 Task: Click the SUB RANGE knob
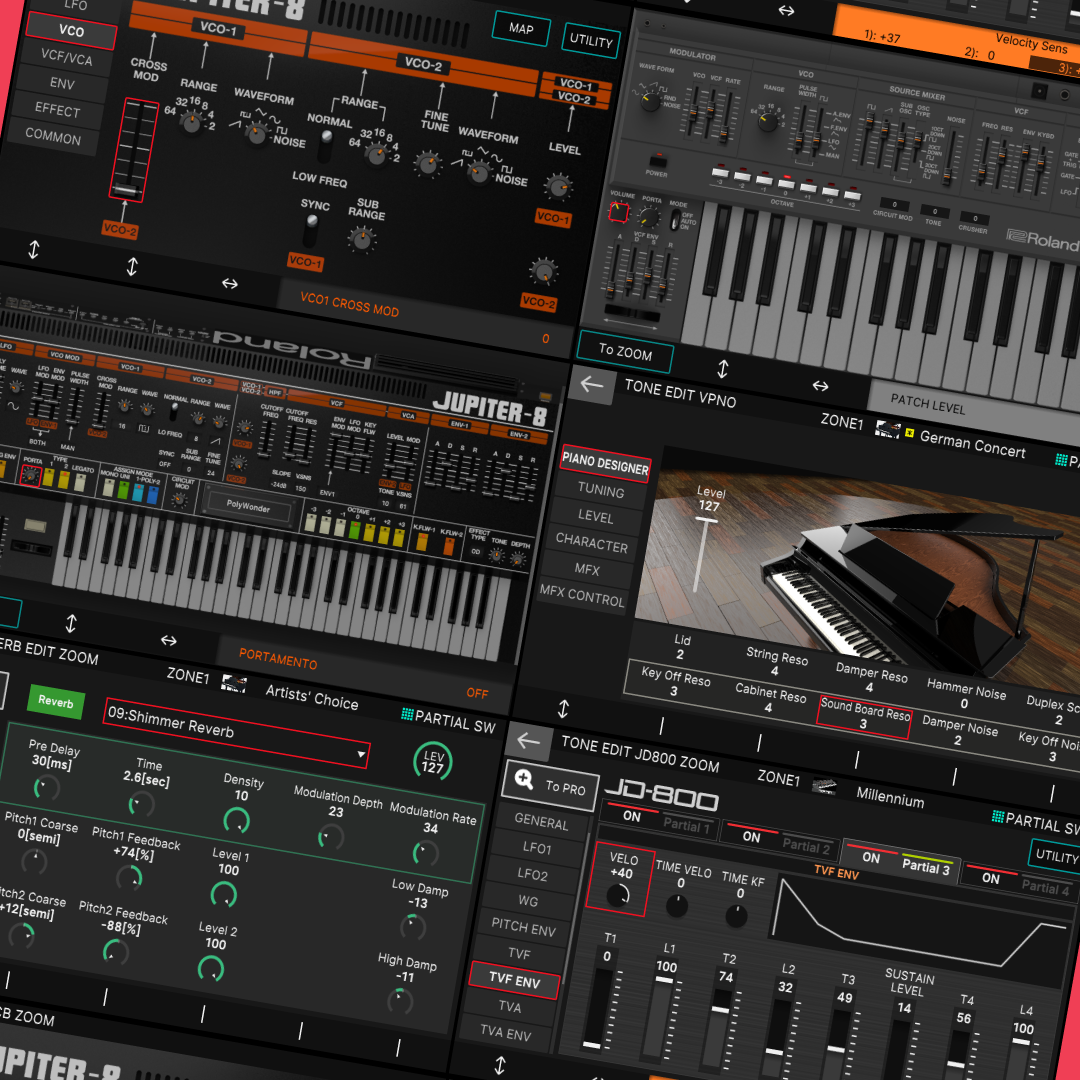(362, 239)
